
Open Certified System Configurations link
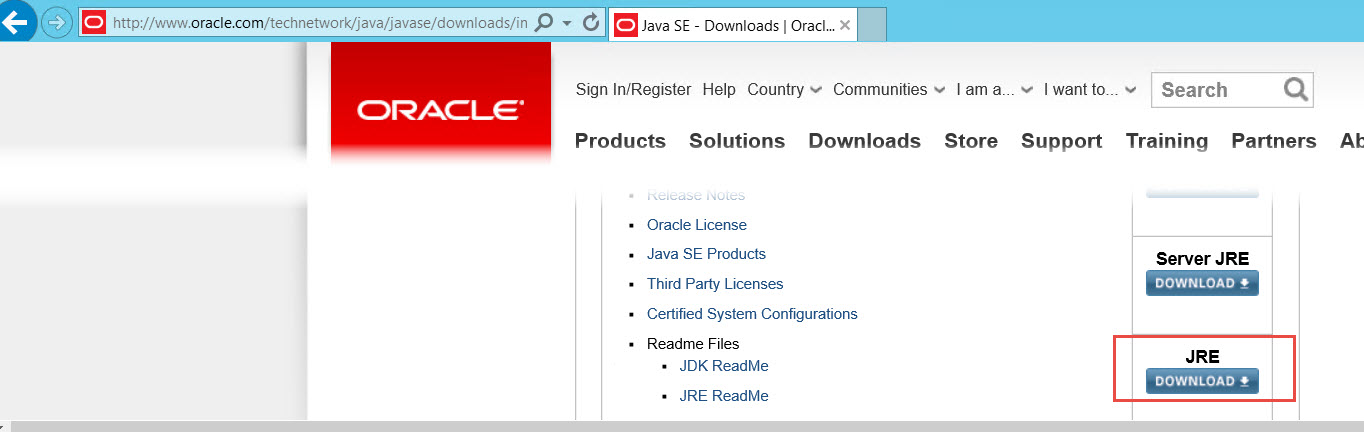tap(752, 314)
